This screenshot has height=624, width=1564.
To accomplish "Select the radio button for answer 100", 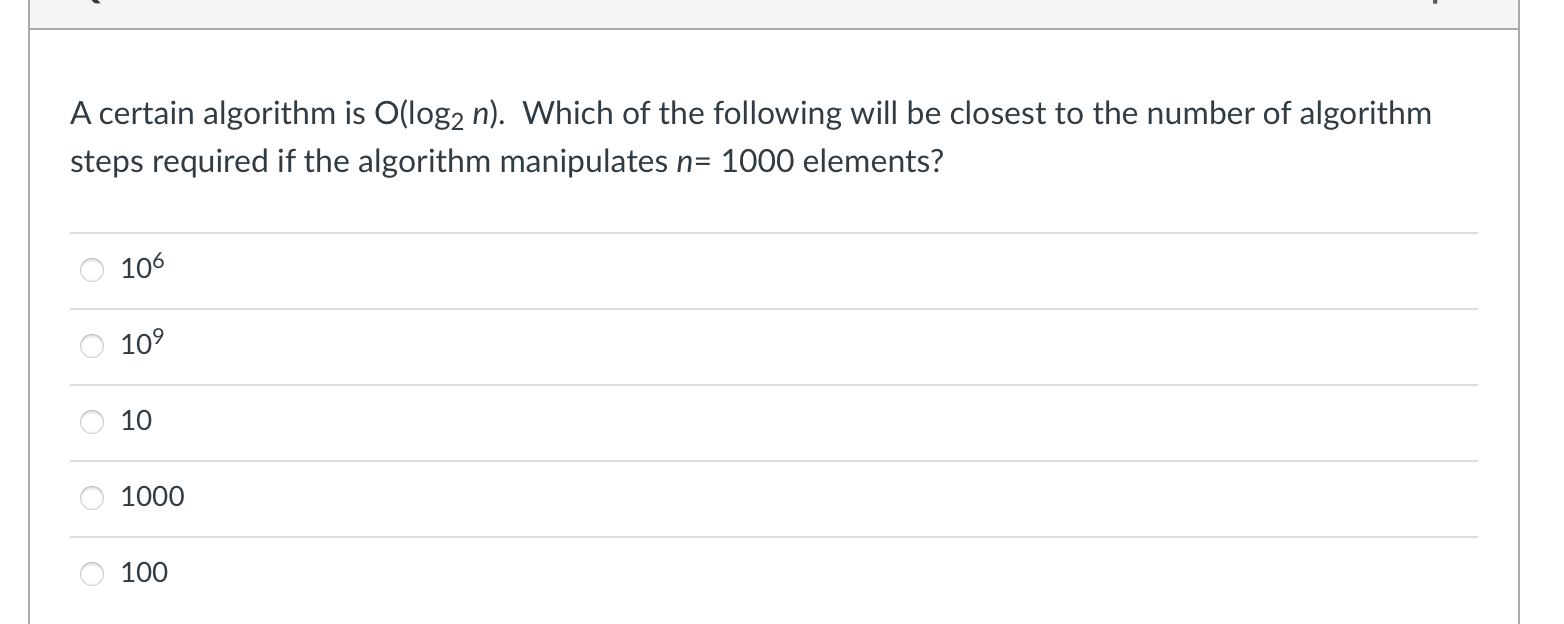I will click(x=91, y=573).
